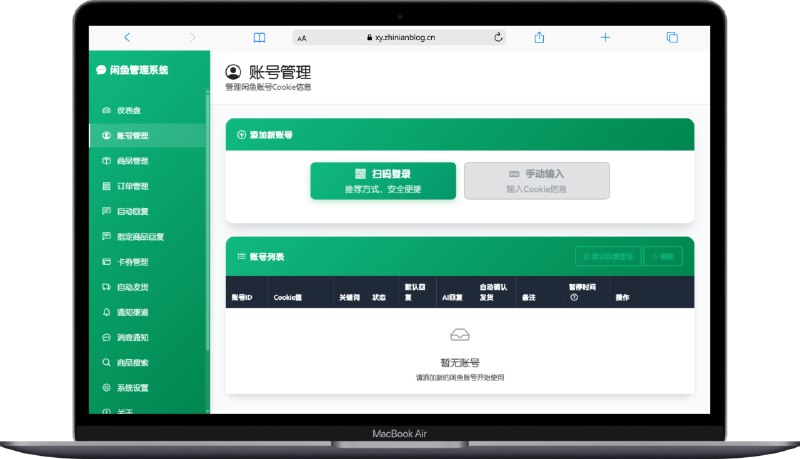800x459 pixels.
Task: Add a new tab with the plus icon
Action: pos(605,37)
